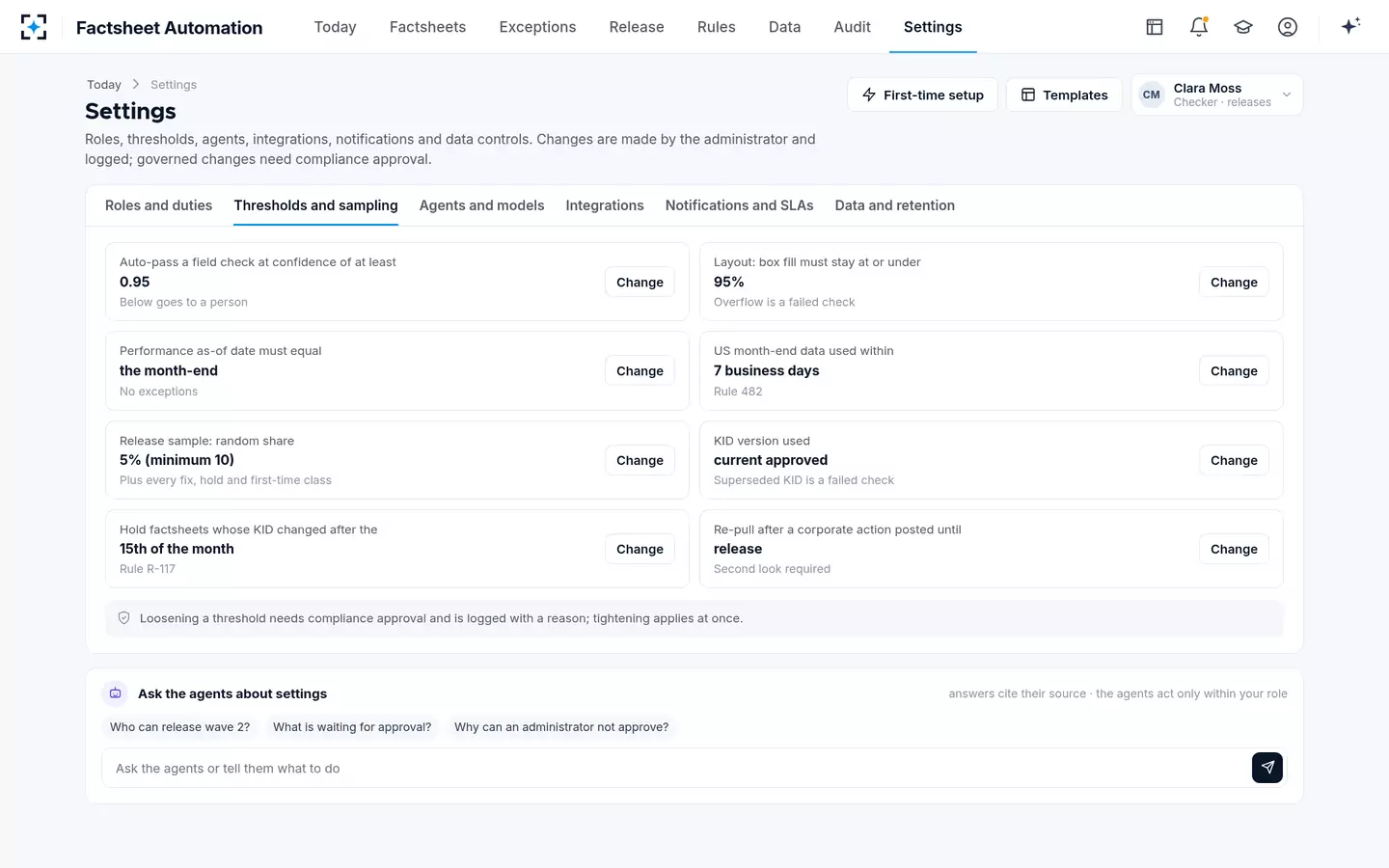Change the 7 business days setting
The image size is (1389, 868).
tap(1234, 370)
